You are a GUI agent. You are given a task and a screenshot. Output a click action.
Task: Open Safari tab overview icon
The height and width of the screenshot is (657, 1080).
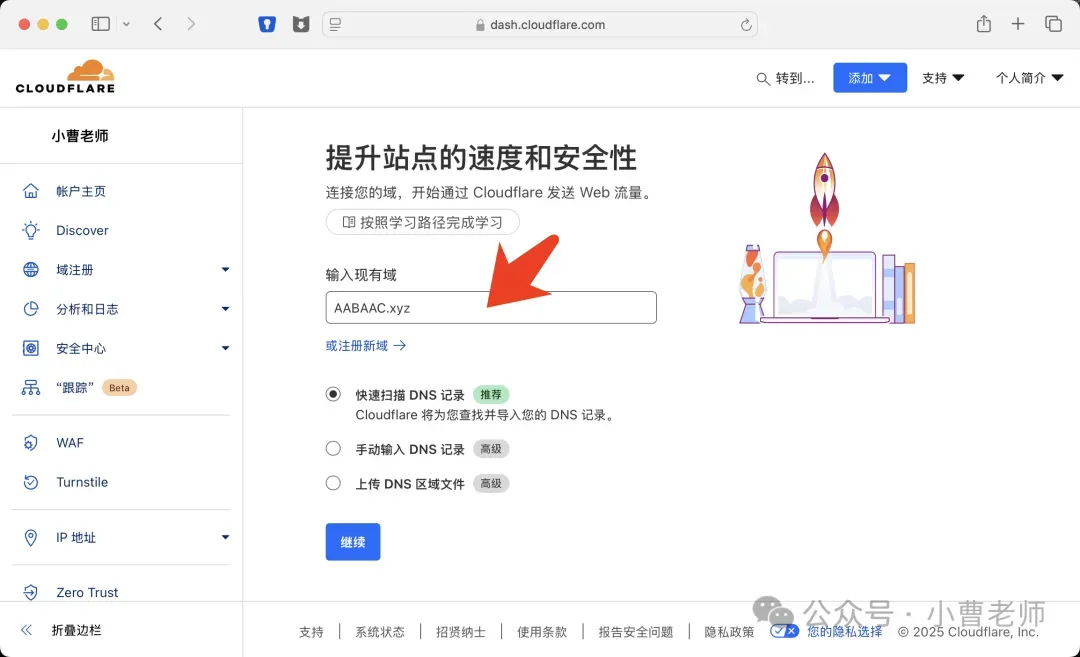tap(1053, 24)
